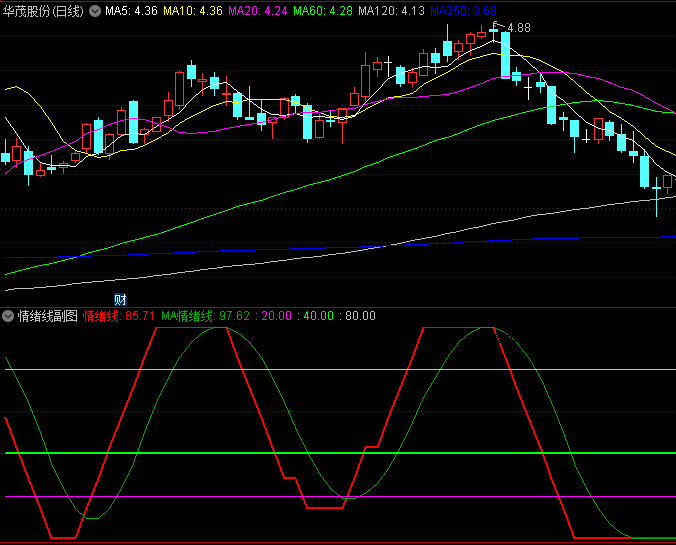
Task: Select the MA120 legend label
Action: 394,11
